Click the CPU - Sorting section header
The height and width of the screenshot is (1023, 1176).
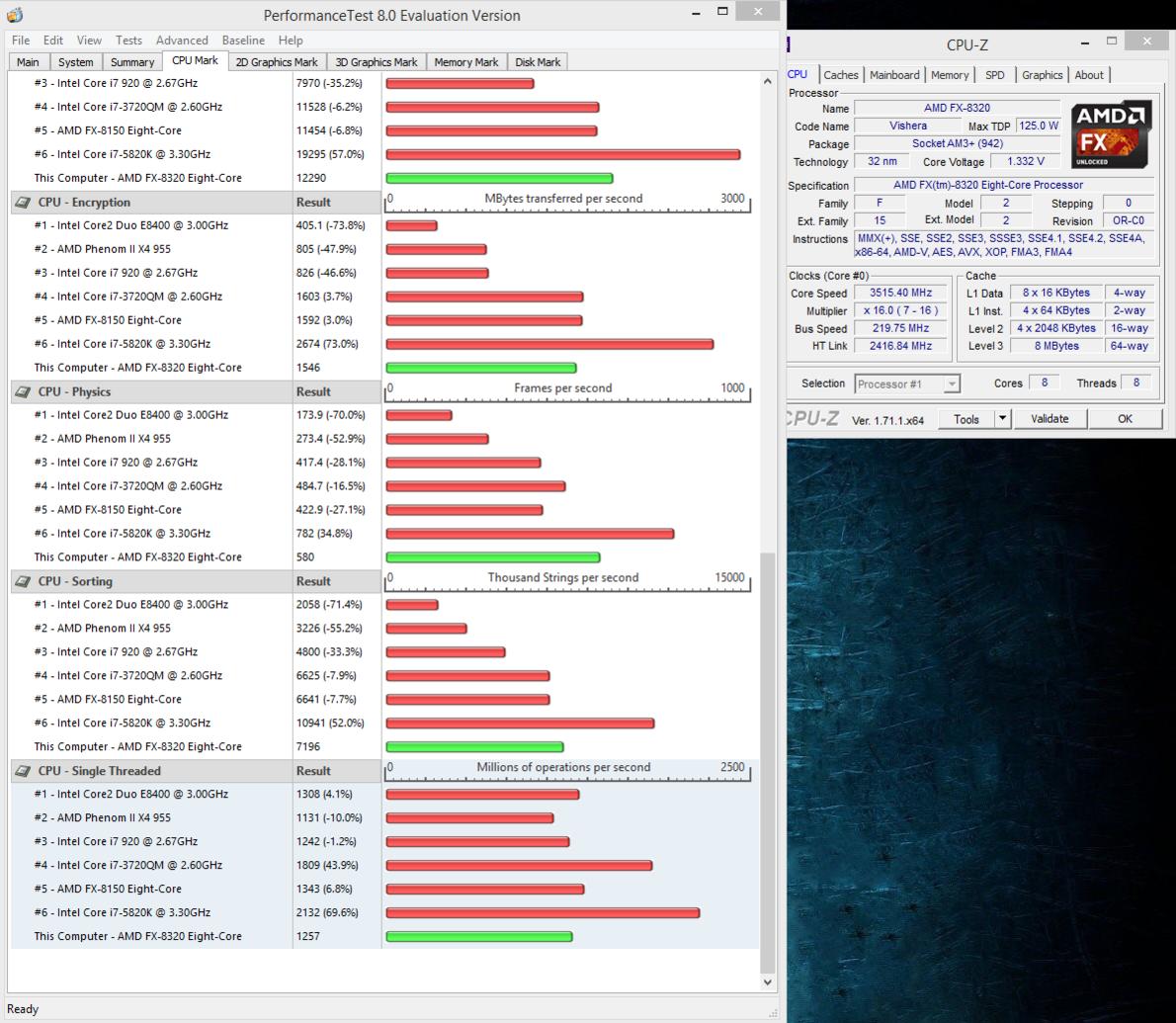coord(75,582)
